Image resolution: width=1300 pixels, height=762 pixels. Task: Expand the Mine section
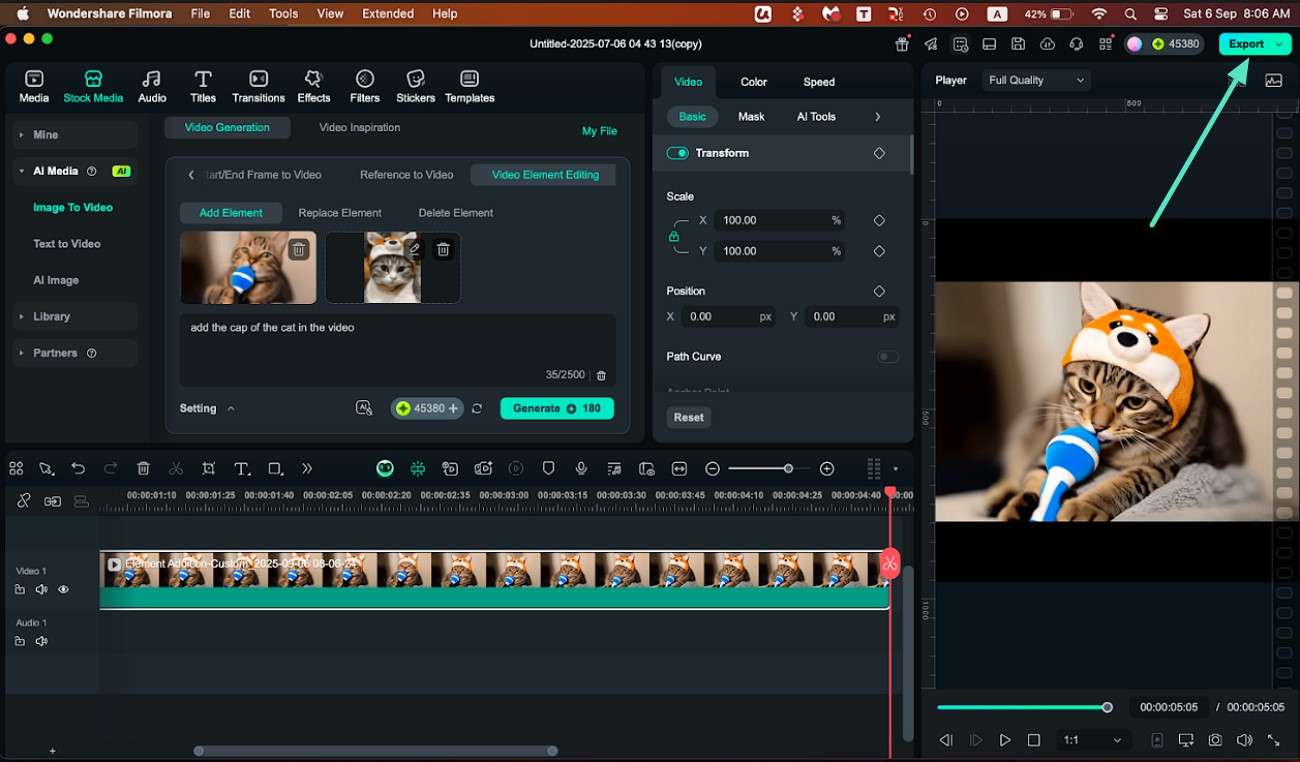[76, 135]
